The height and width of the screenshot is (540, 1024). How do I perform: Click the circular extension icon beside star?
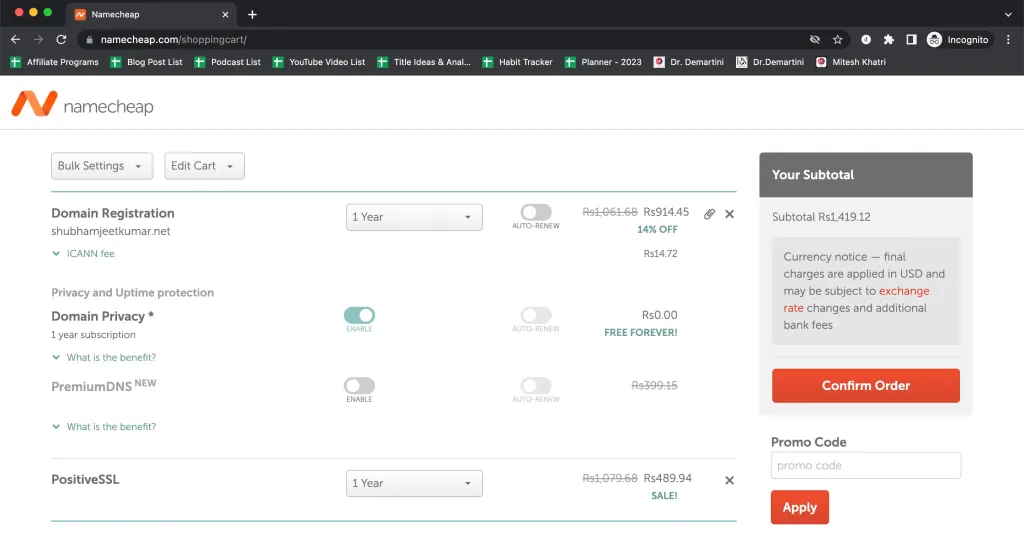(865, 40)
